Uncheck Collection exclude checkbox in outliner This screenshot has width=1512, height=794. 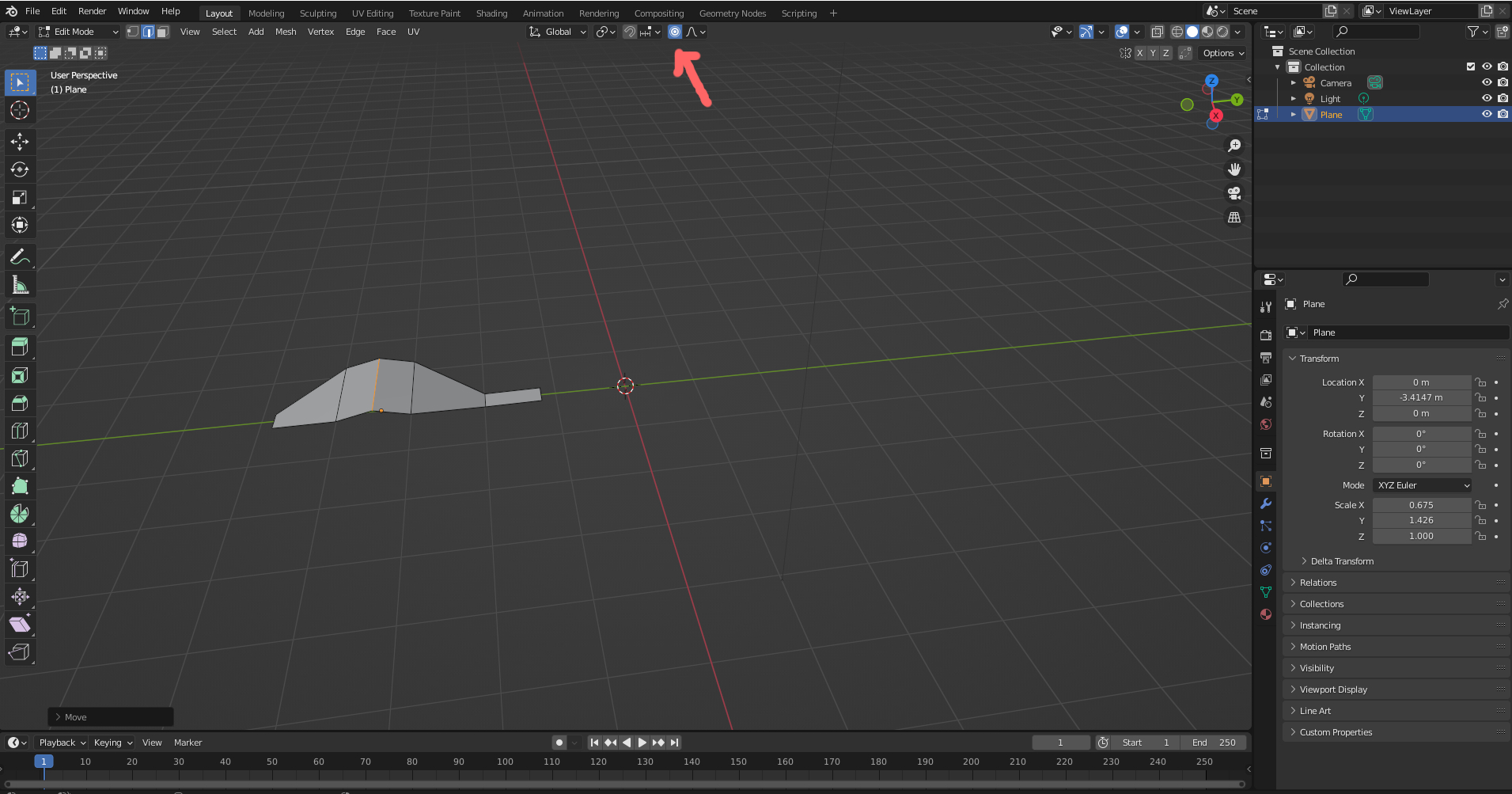(1471, 67)
